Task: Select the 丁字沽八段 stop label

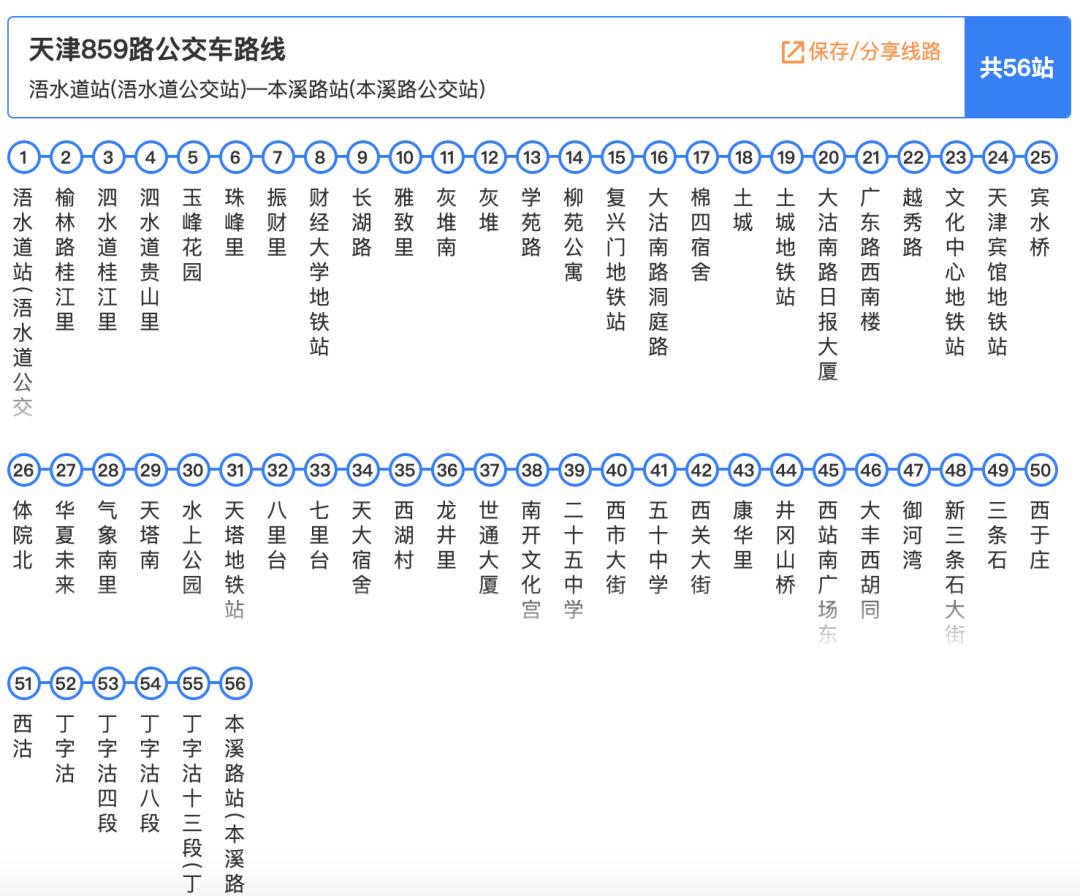Action: click(x=150, y=773)
